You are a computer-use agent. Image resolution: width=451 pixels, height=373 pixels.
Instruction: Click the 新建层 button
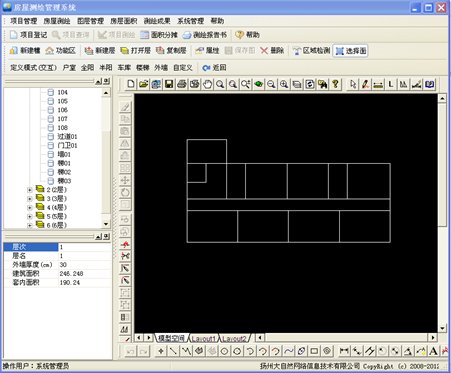coord(100,51)
